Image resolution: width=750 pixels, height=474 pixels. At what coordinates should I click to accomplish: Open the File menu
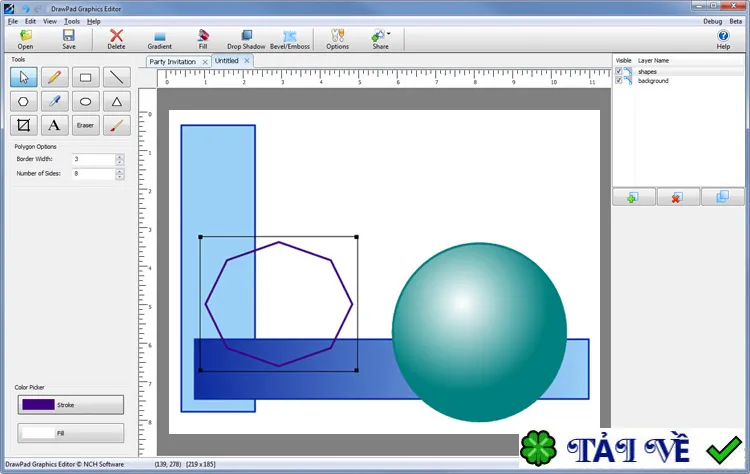[13, 22]
